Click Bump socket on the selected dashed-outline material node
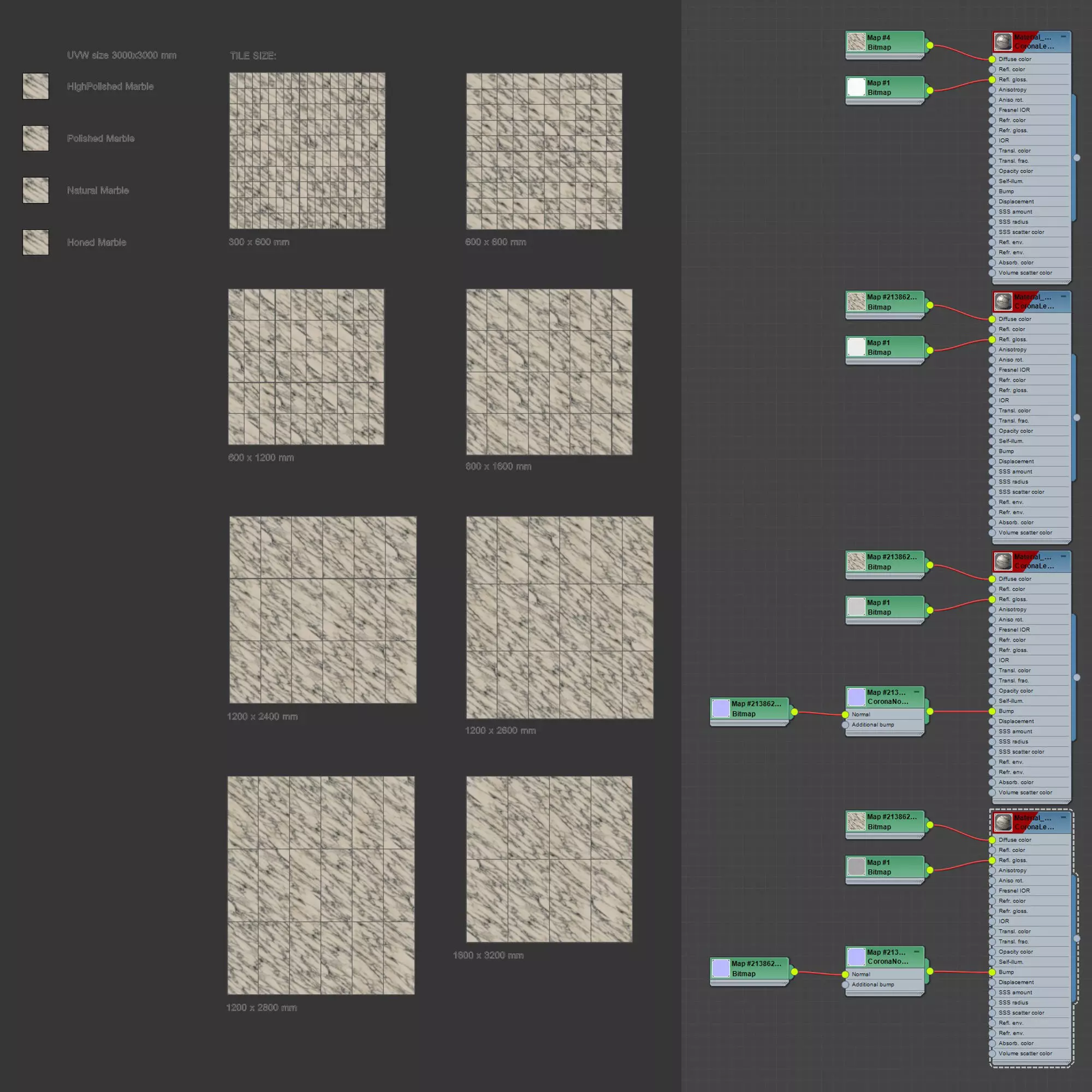Screen dimensions: 1092x1092 (992, 972)
